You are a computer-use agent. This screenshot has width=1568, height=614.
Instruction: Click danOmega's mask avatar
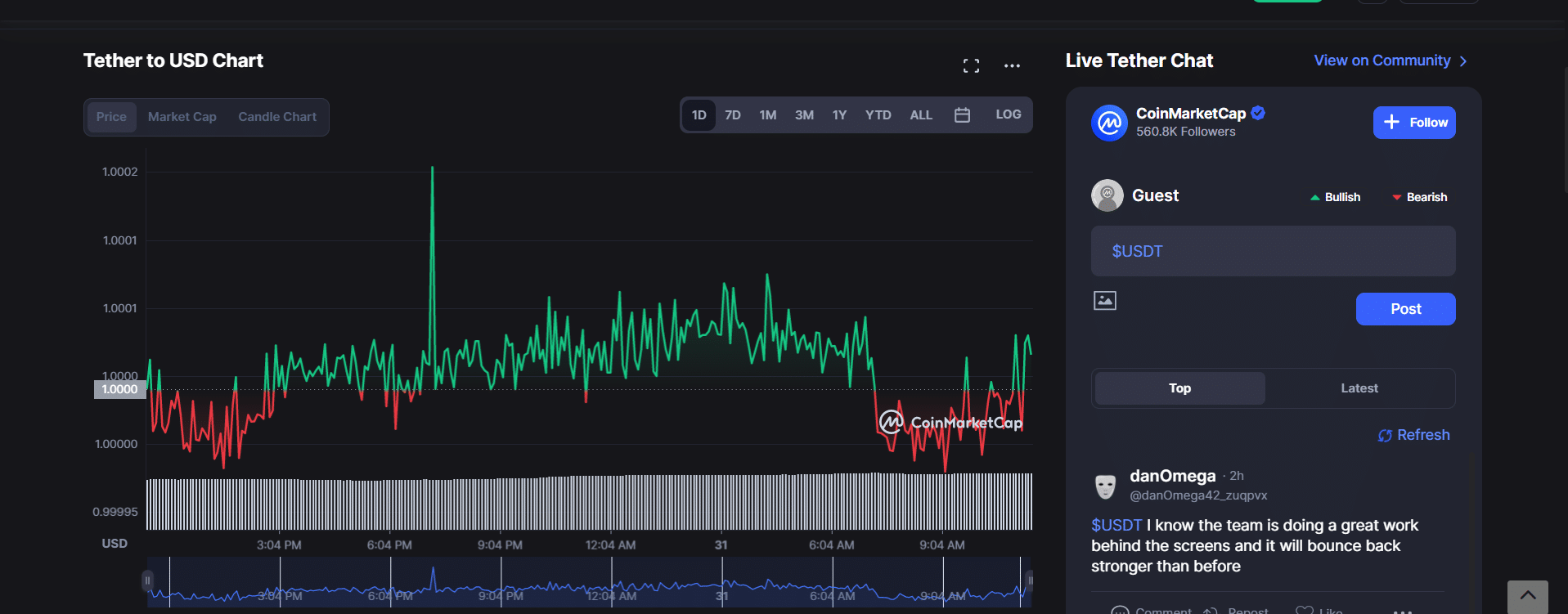(1106, 486)
